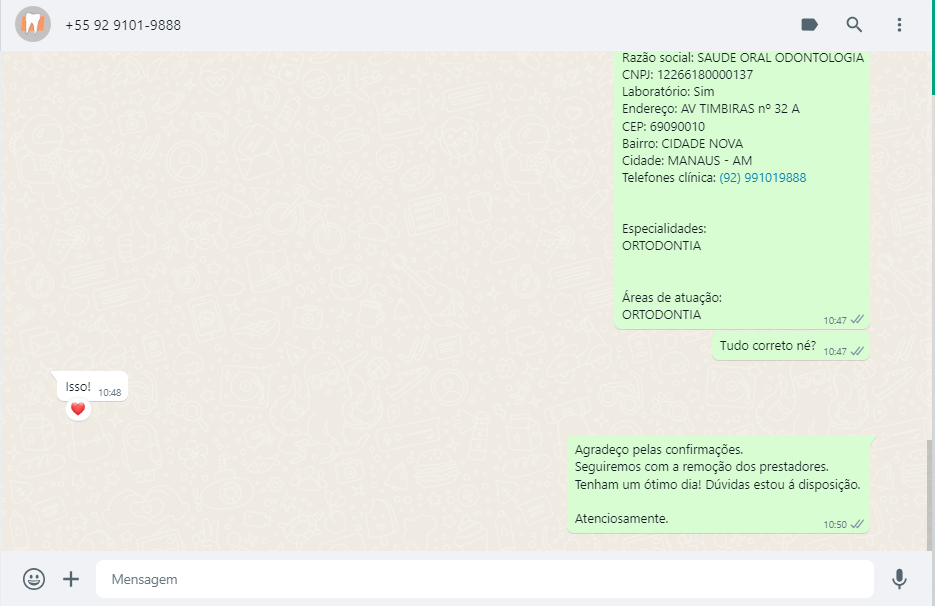The height and width of the screenshot is (606, 935).
Task: Open the three-dot chat menu
Action: point(899,24)
